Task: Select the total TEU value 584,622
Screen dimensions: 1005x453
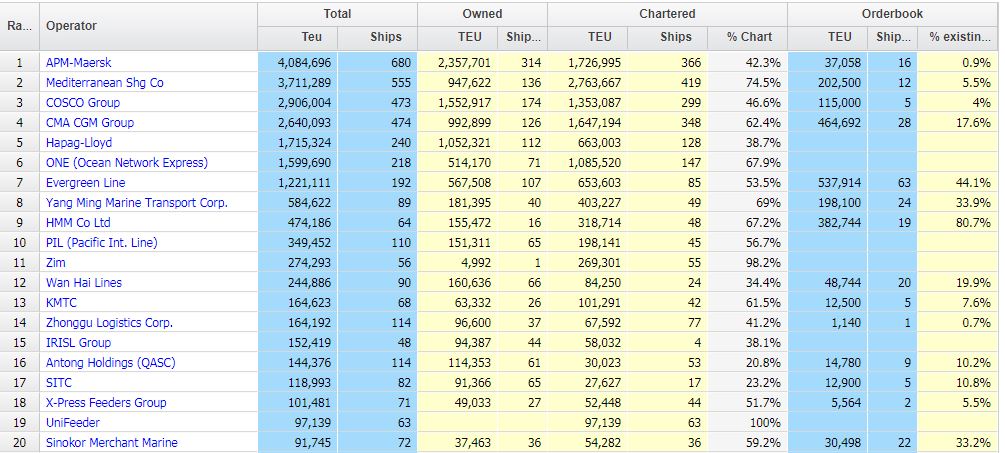Action: [x=310, y=202]
